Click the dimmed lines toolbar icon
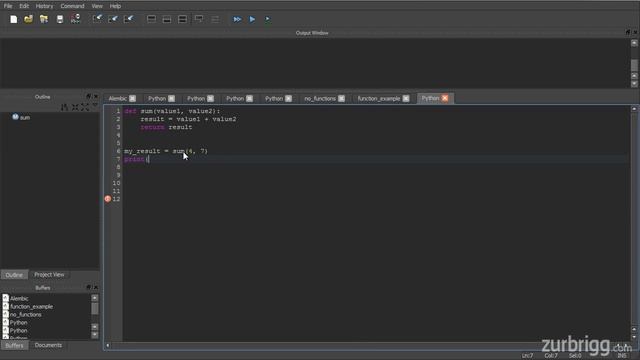The image size is (640, 360). pos(215,19)
